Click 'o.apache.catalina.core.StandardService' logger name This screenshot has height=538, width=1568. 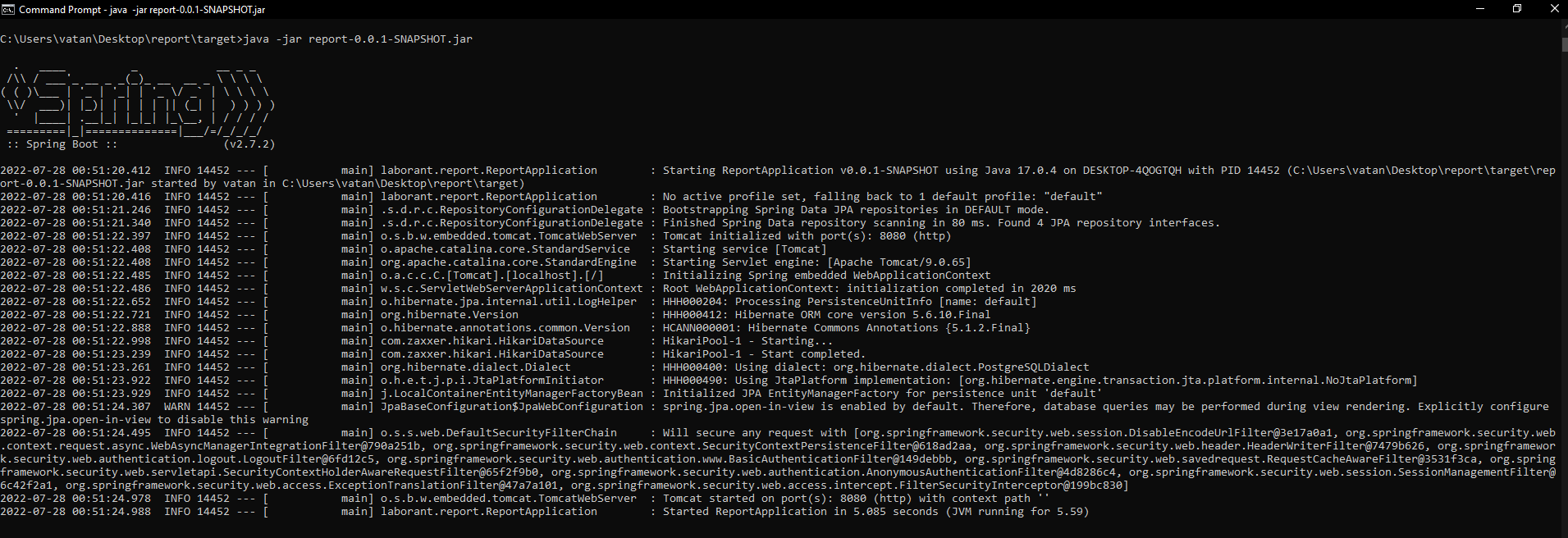point(505,248)
